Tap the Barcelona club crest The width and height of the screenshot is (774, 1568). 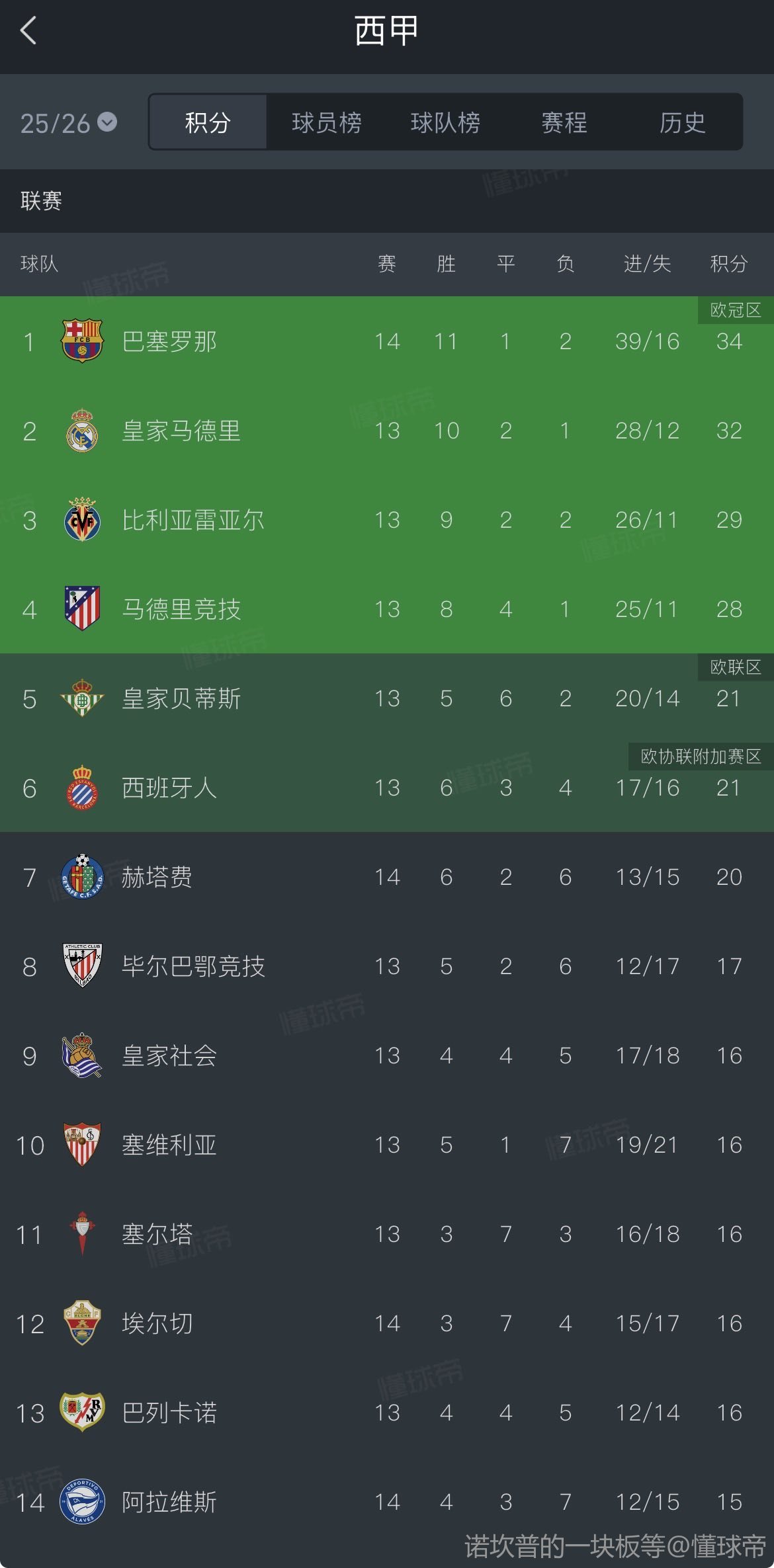82,341
